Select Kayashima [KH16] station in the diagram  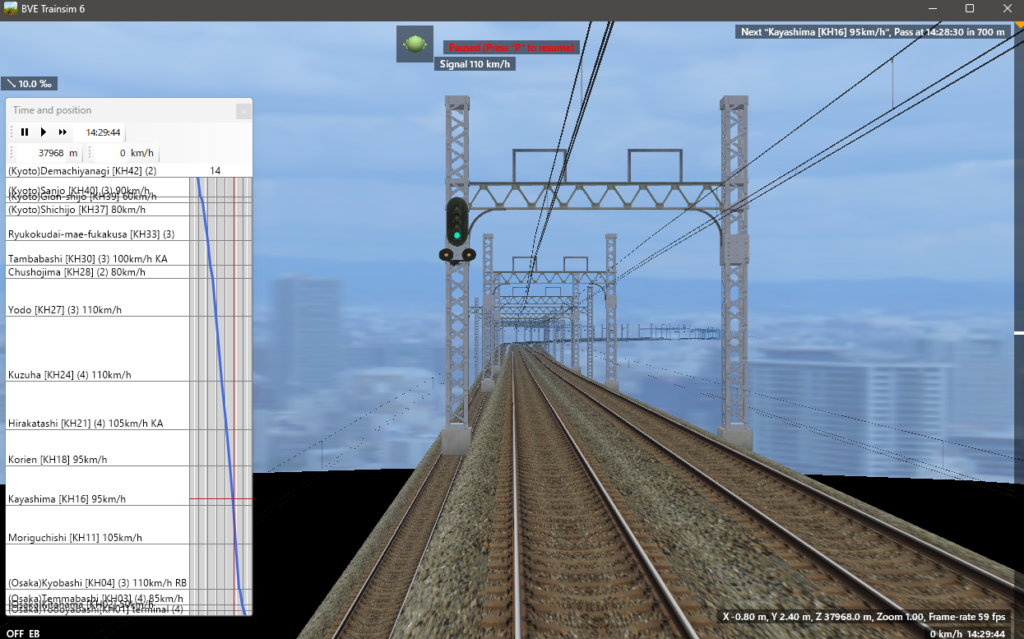67,498
